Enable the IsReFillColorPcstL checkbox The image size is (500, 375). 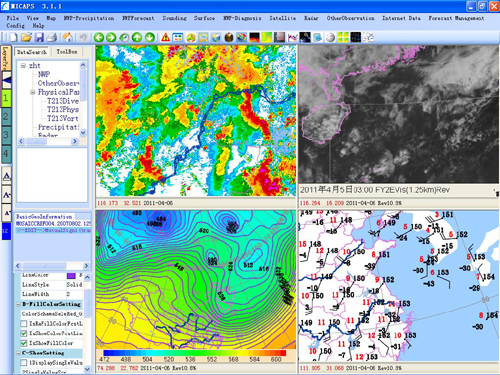[24, 323]
